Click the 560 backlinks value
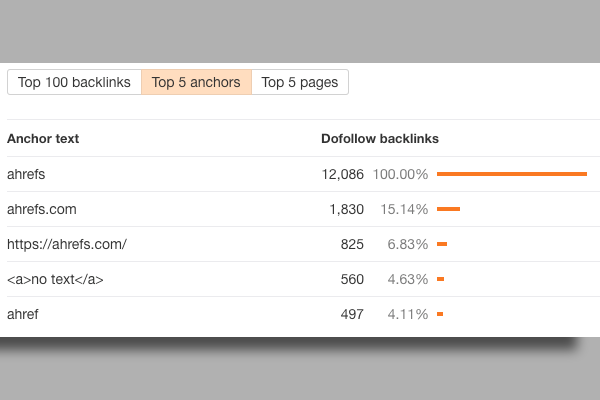The height and width of the screenshot is (400, 600). point(352,279)
